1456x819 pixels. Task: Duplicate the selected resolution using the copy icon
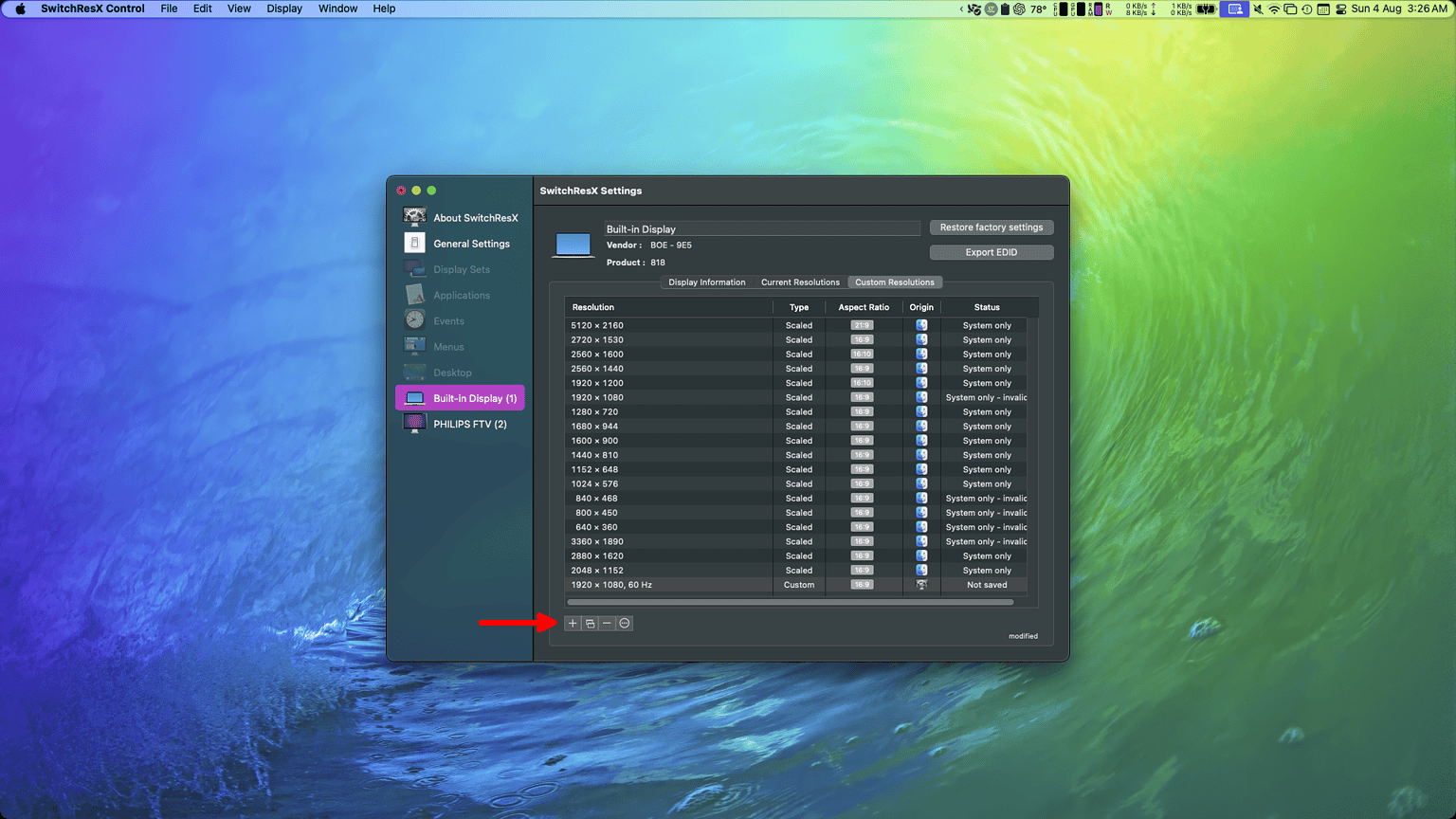pos(590,623)
